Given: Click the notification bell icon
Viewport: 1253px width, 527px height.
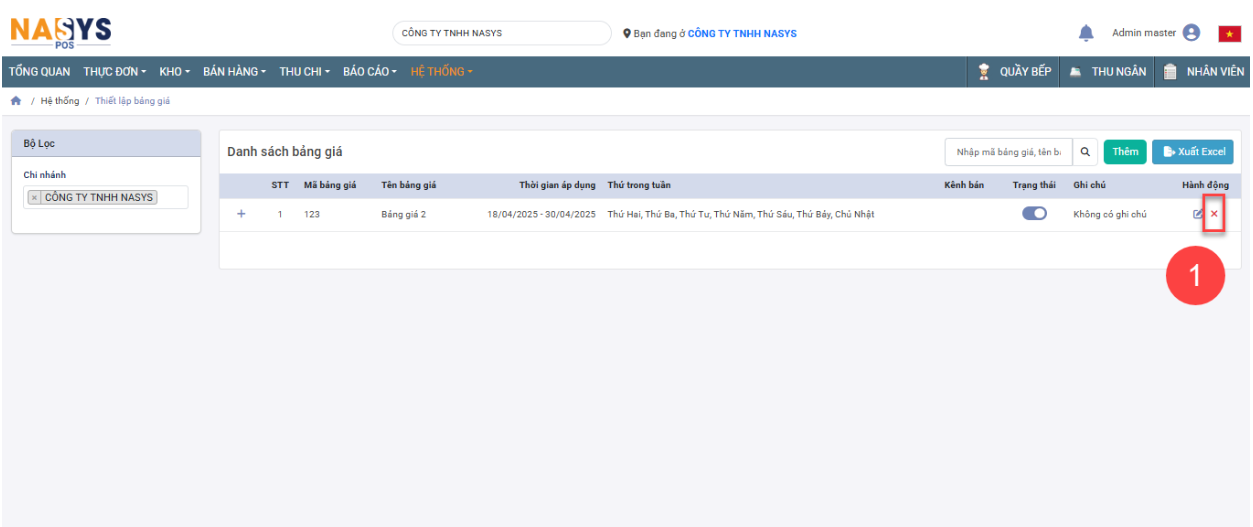Looking at the screenshot, I should 1086,33.
